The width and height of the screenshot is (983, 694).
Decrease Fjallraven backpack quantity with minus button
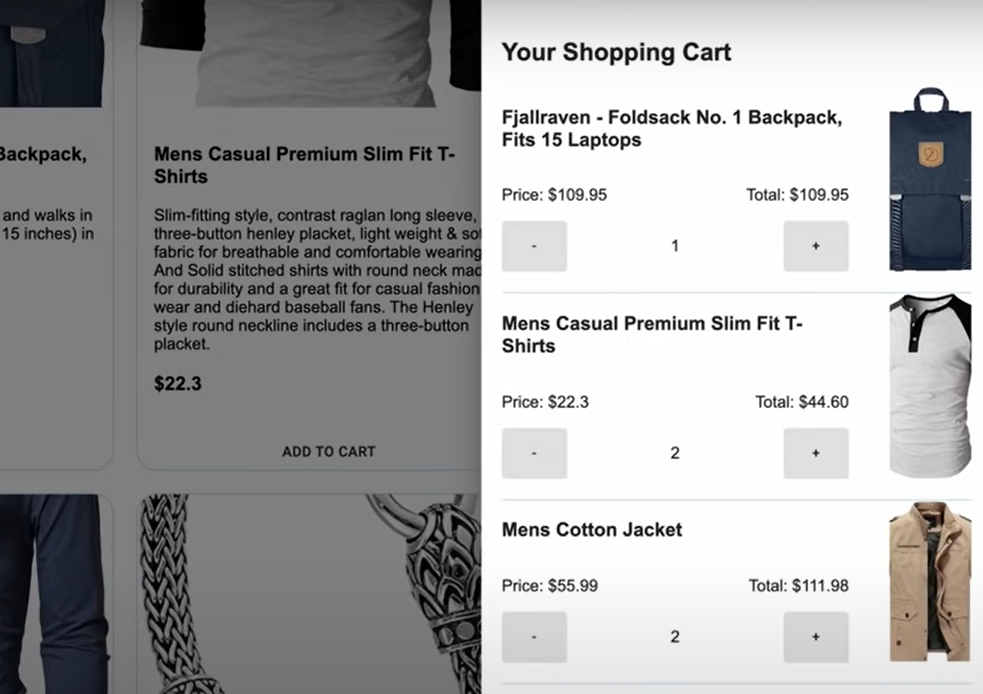534,246
